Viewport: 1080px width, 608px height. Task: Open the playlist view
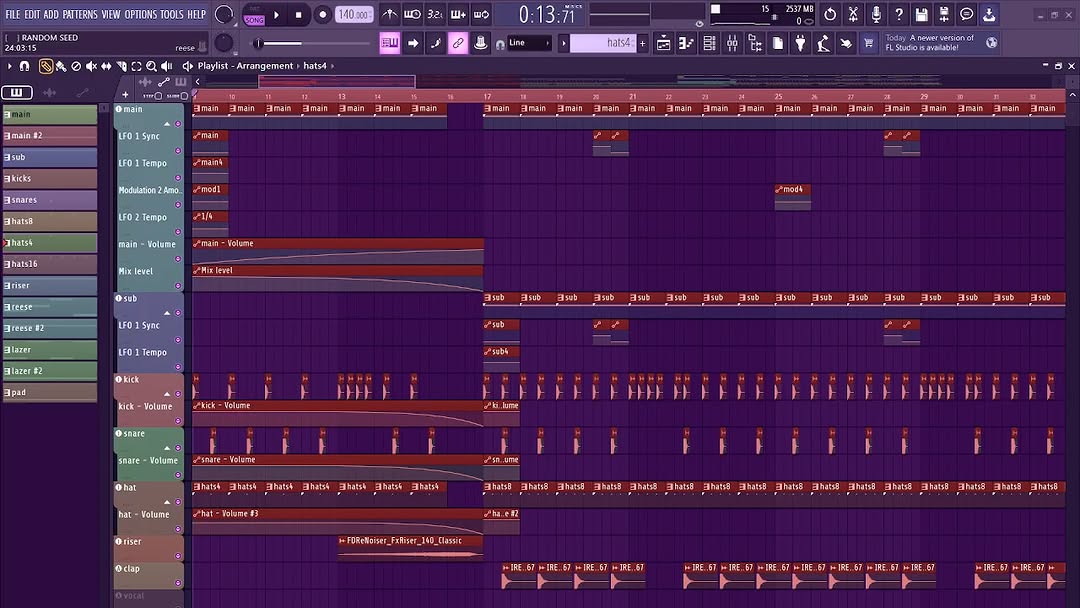tap(663, 43)
